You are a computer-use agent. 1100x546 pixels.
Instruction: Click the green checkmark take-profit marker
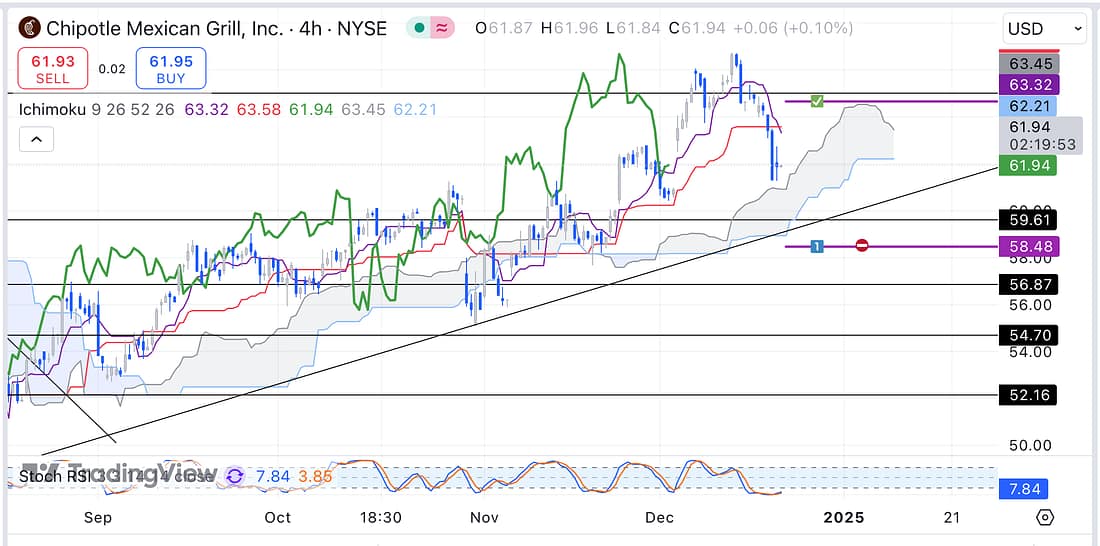817,101
